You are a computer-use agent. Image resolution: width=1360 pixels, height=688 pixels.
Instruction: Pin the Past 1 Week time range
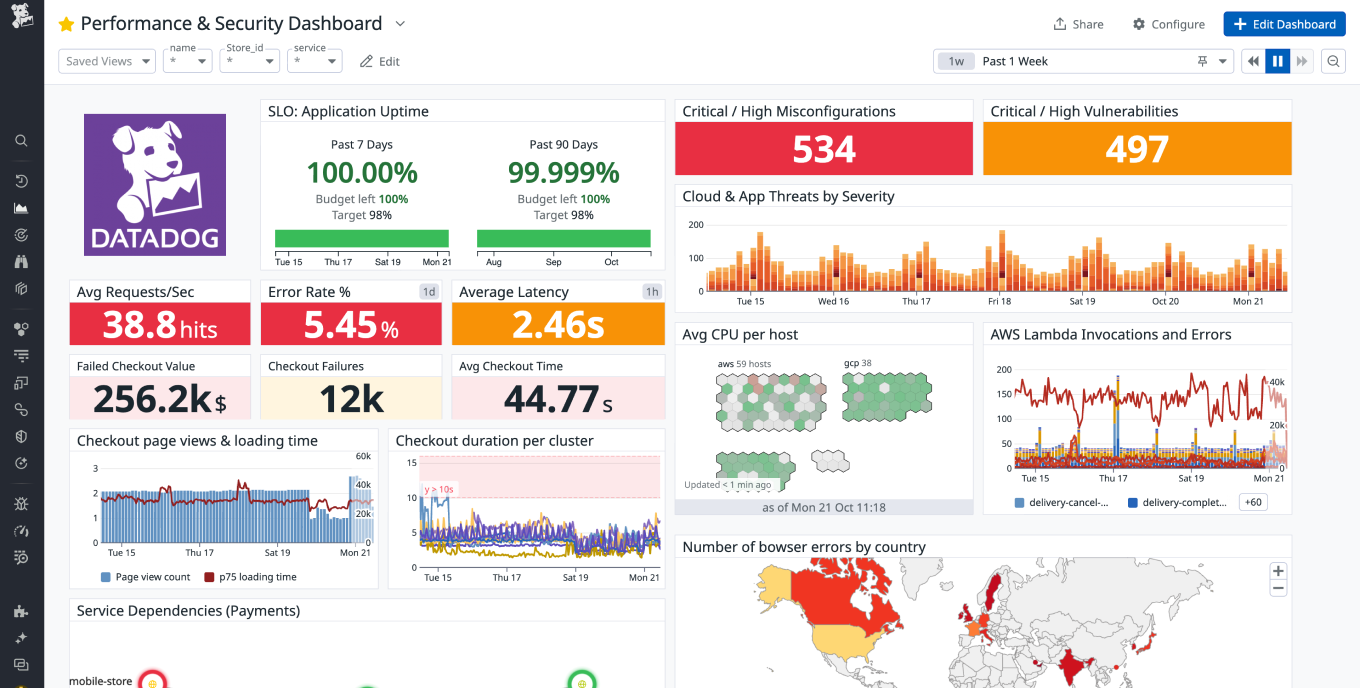(1202, 61)
